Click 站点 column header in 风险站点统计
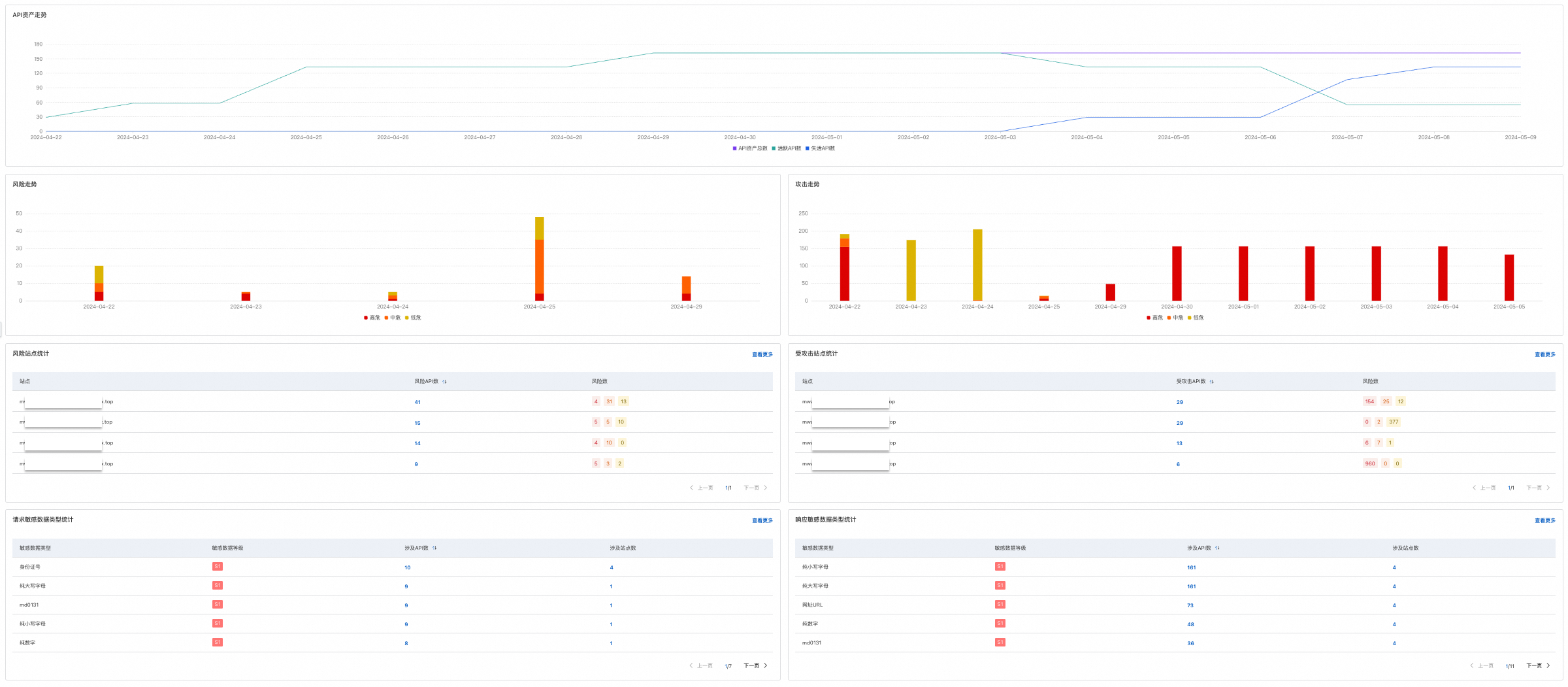The height and width of the screenshot is (687, 1568). click(25, 382)
